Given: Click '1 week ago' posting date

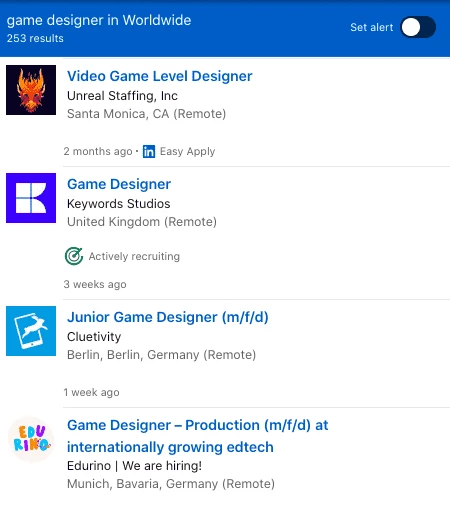Looking at the screenshot, I should pyautogui.click(x=91, y=392).
